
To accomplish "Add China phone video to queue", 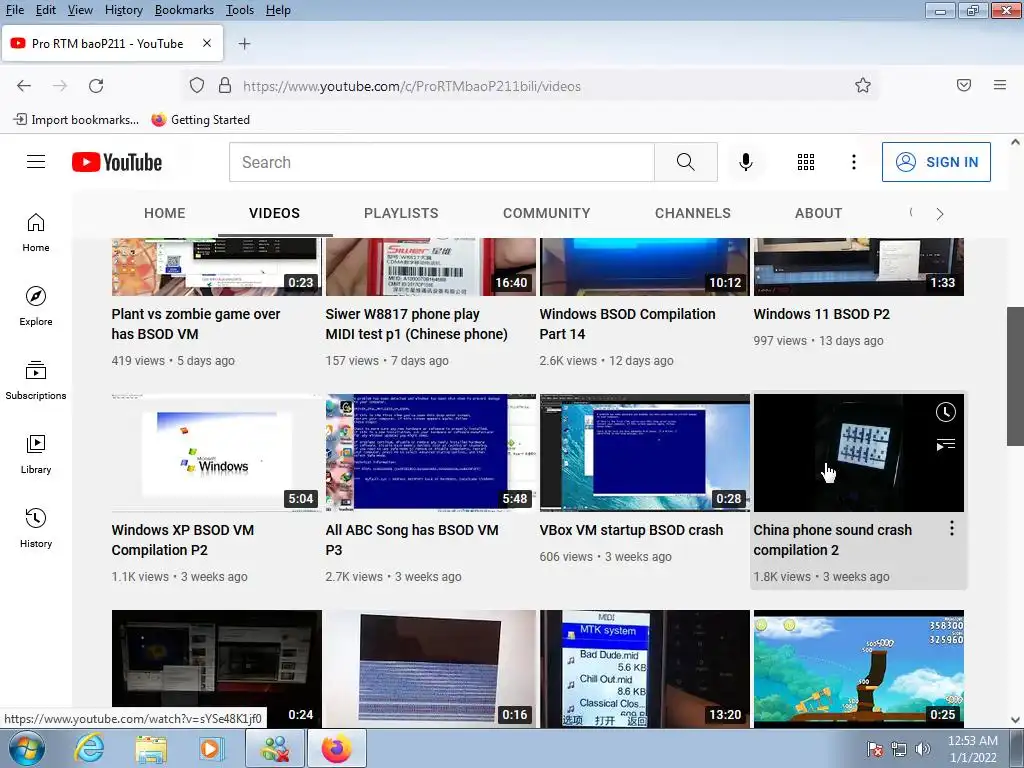I will (945, 445).
